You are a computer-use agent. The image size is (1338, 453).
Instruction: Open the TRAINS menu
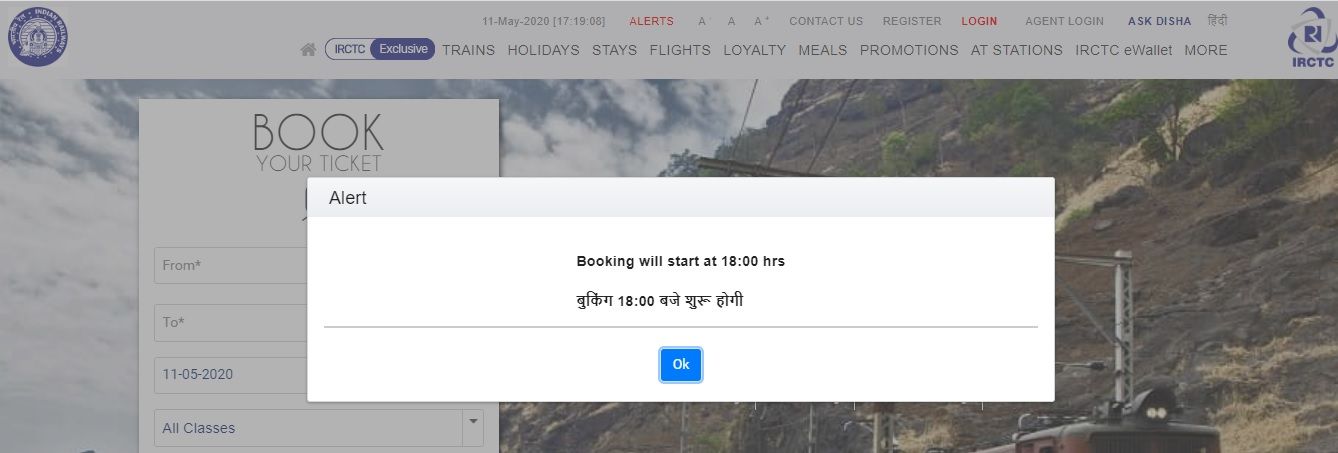(x=468, y=50)
